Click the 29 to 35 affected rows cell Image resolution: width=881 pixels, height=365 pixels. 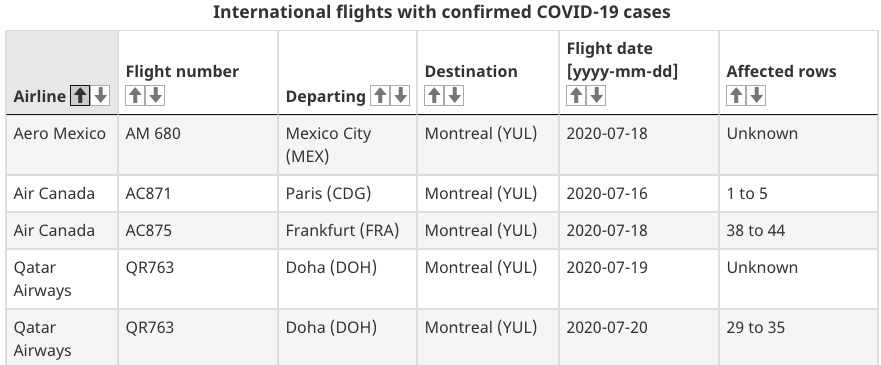(798, 337)
